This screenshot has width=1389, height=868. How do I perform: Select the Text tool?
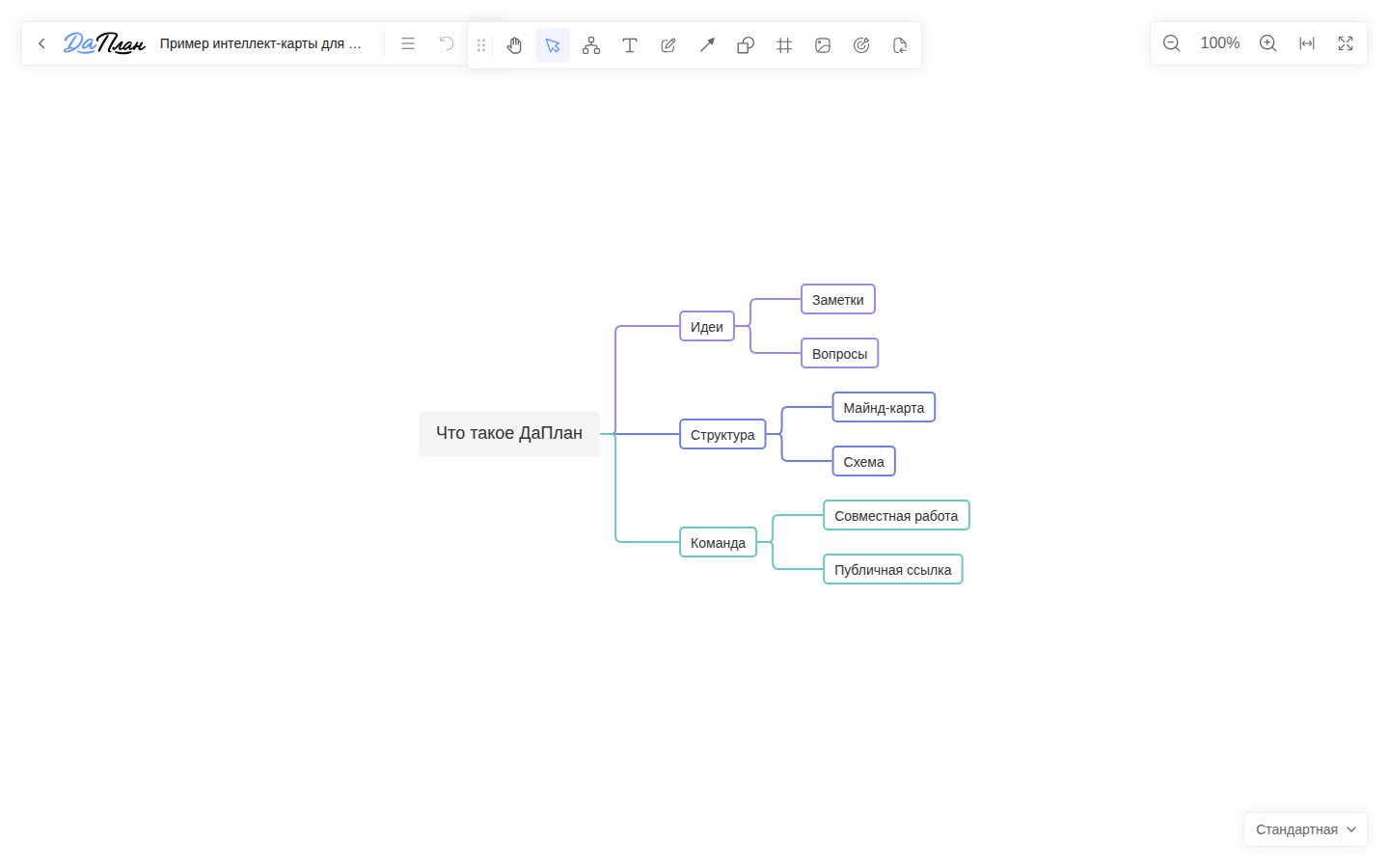point(630,45)
